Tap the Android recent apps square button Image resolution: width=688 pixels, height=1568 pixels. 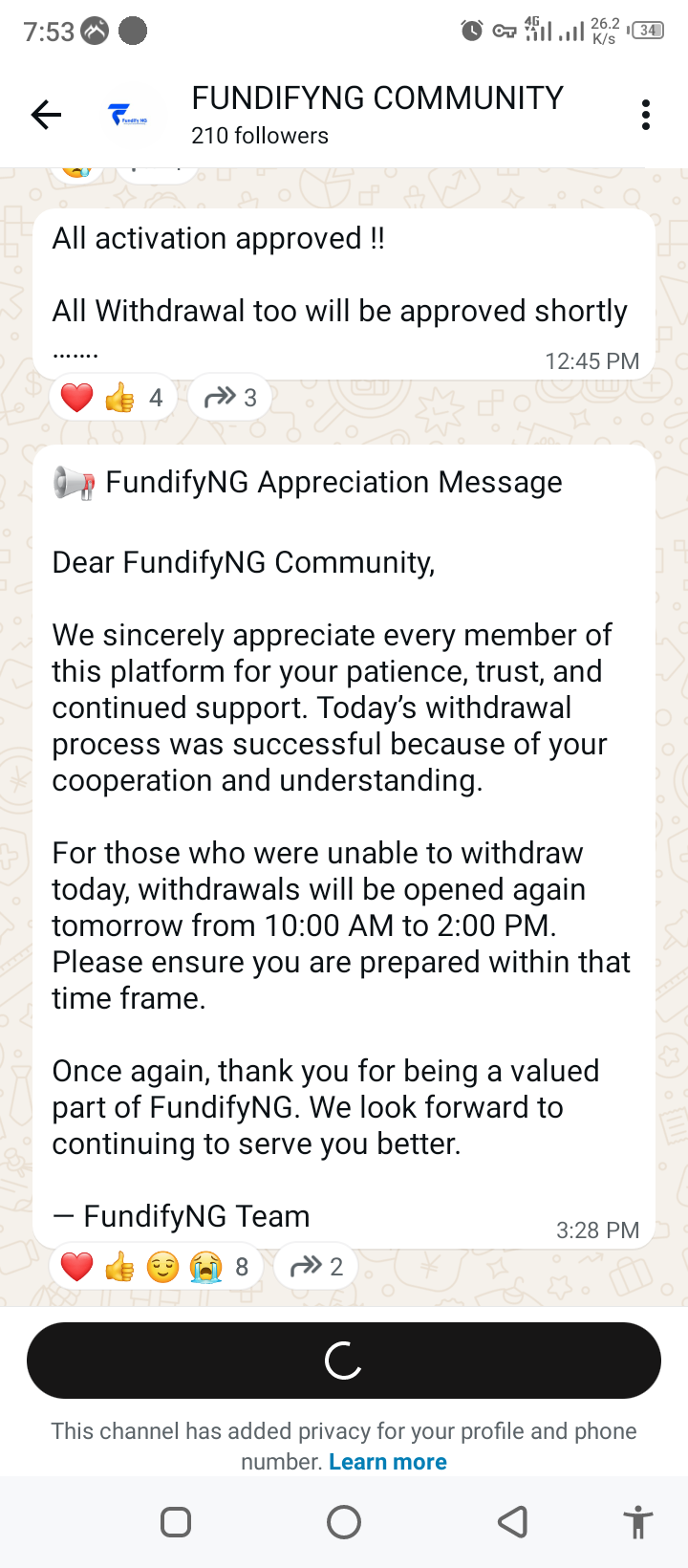(176, 1522)
